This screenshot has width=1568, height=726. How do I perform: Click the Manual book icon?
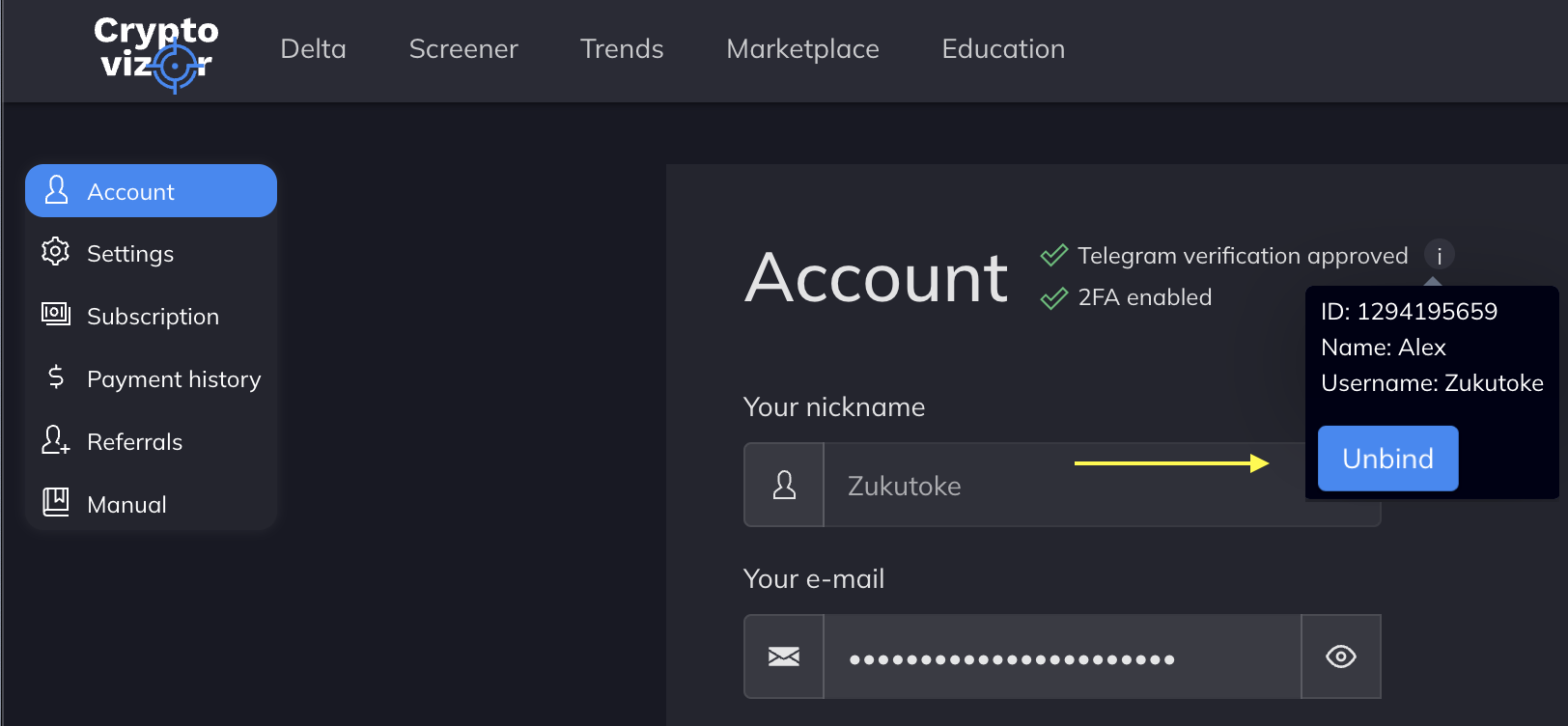tap(55, 502)
